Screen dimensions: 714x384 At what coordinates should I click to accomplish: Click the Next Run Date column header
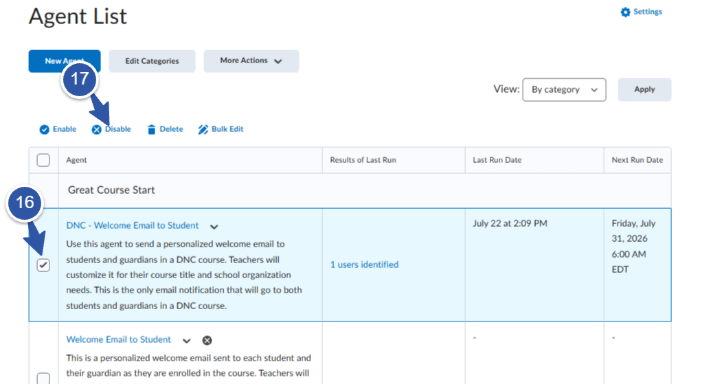[637, 160]
